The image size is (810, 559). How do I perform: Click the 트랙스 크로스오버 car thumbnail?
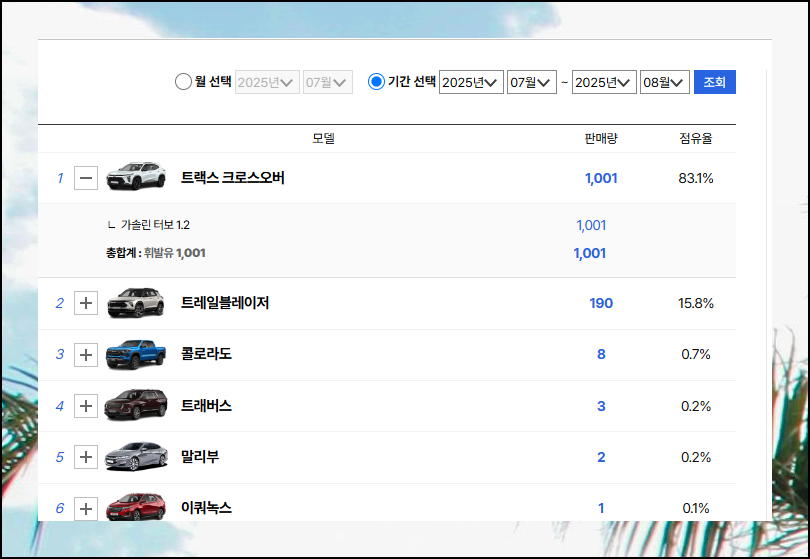click(136, 177)
